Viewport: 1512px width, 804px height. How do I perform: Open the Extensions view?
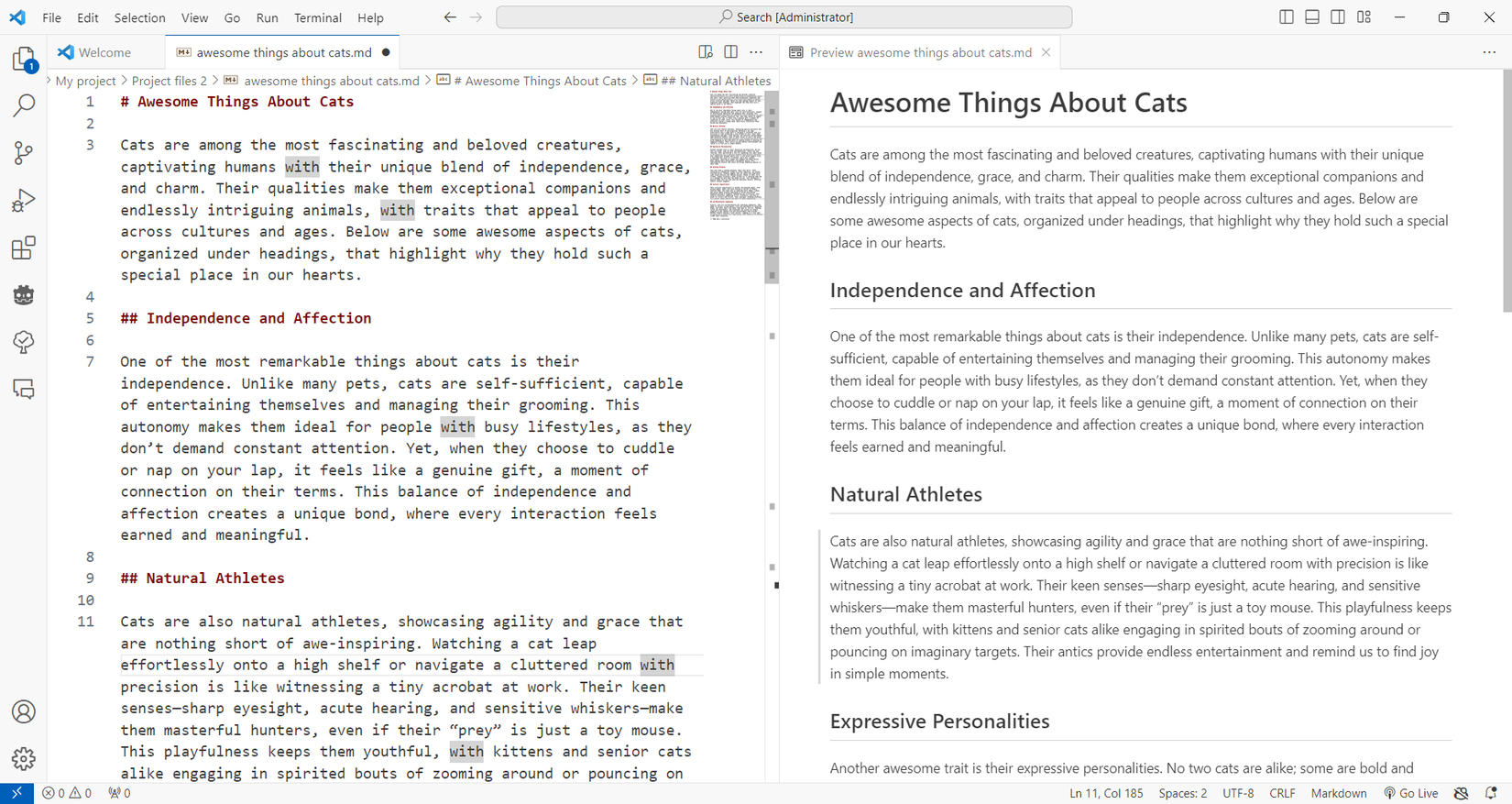tap(24, 248)
